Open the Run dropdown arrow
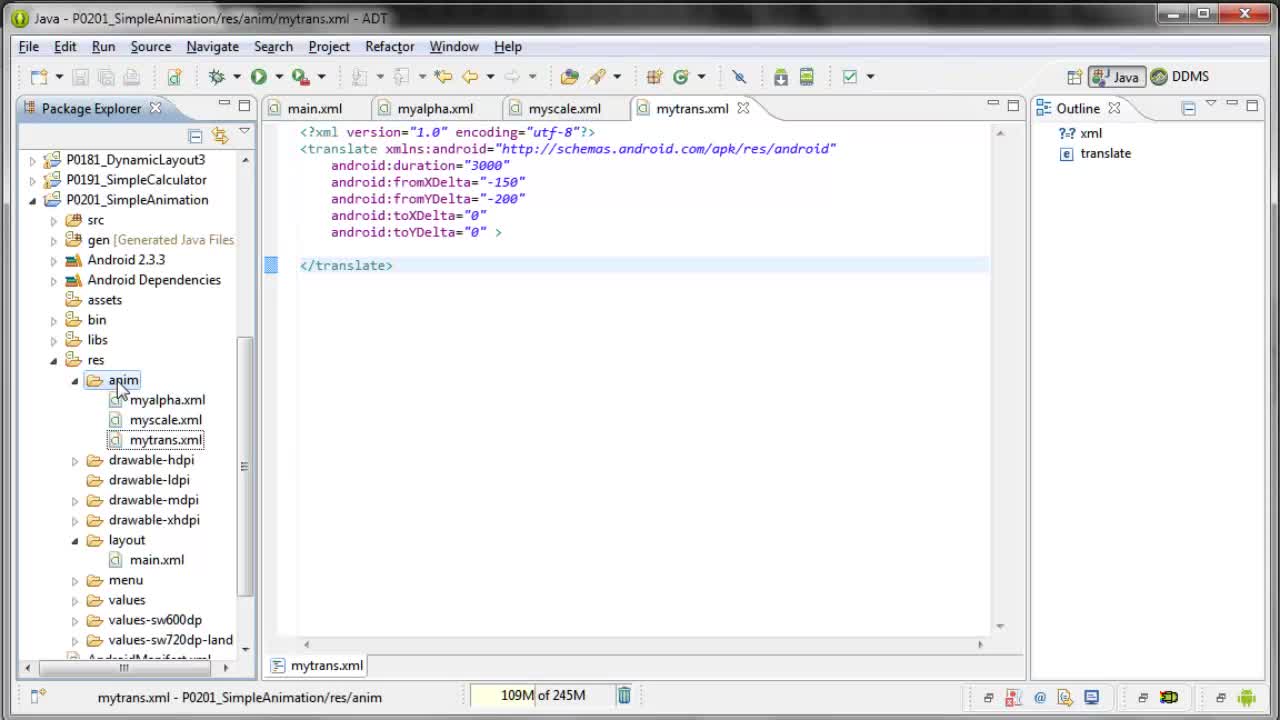 pyautogui.click(x=278, y=77)
